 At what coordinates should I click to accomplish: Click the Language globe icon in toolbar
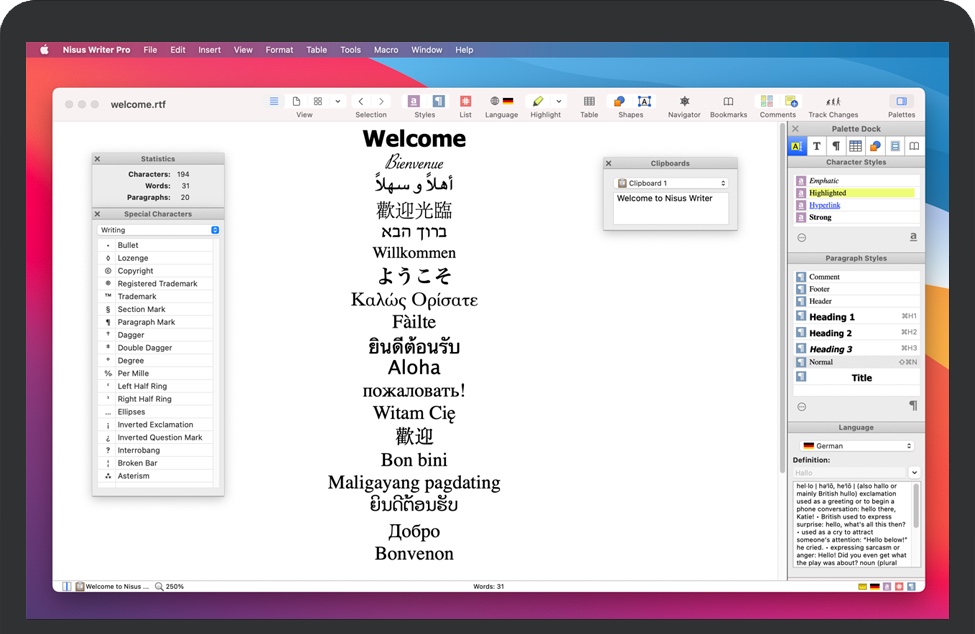click(495, 102)
